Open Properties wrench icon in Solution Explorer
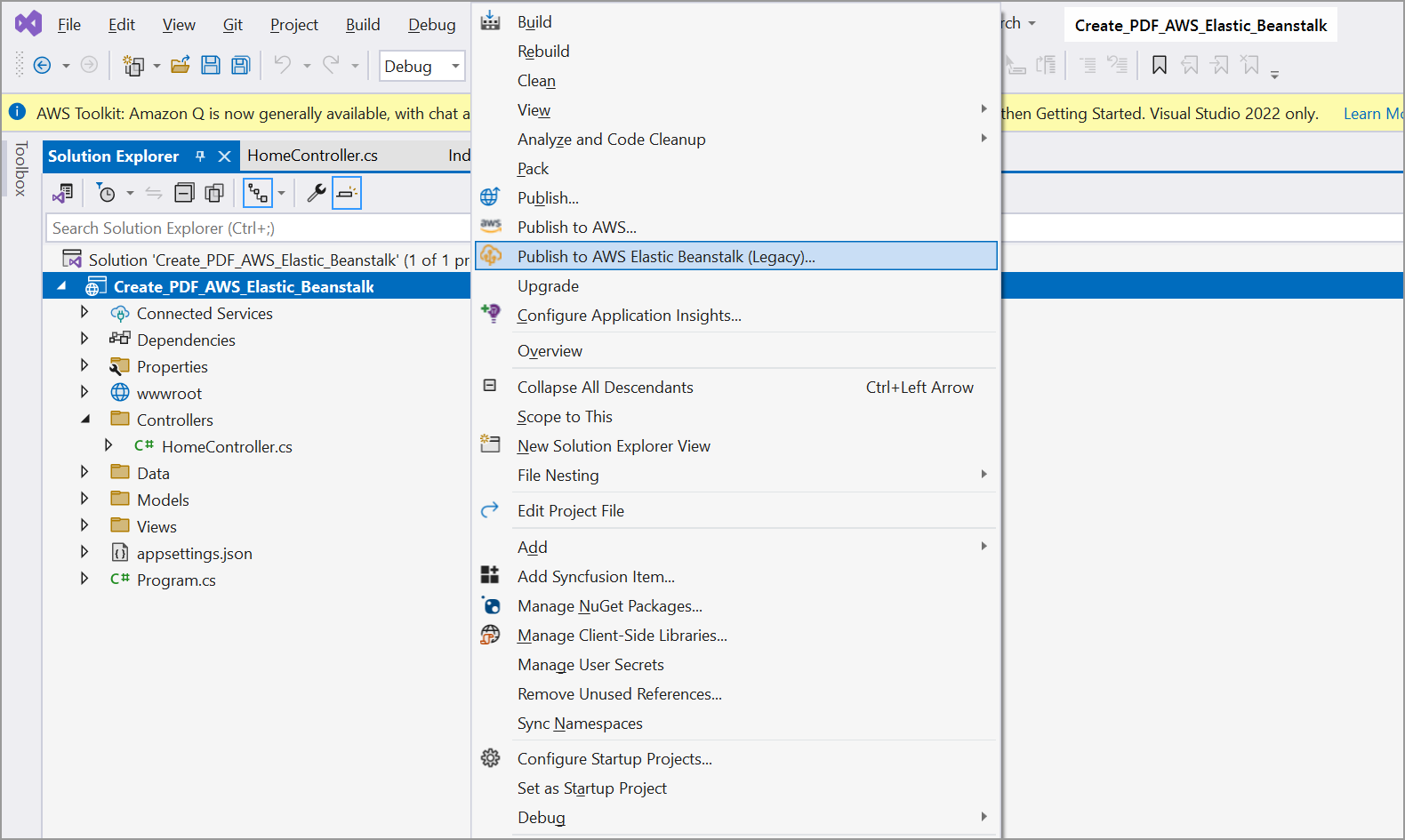 (317, 193)
